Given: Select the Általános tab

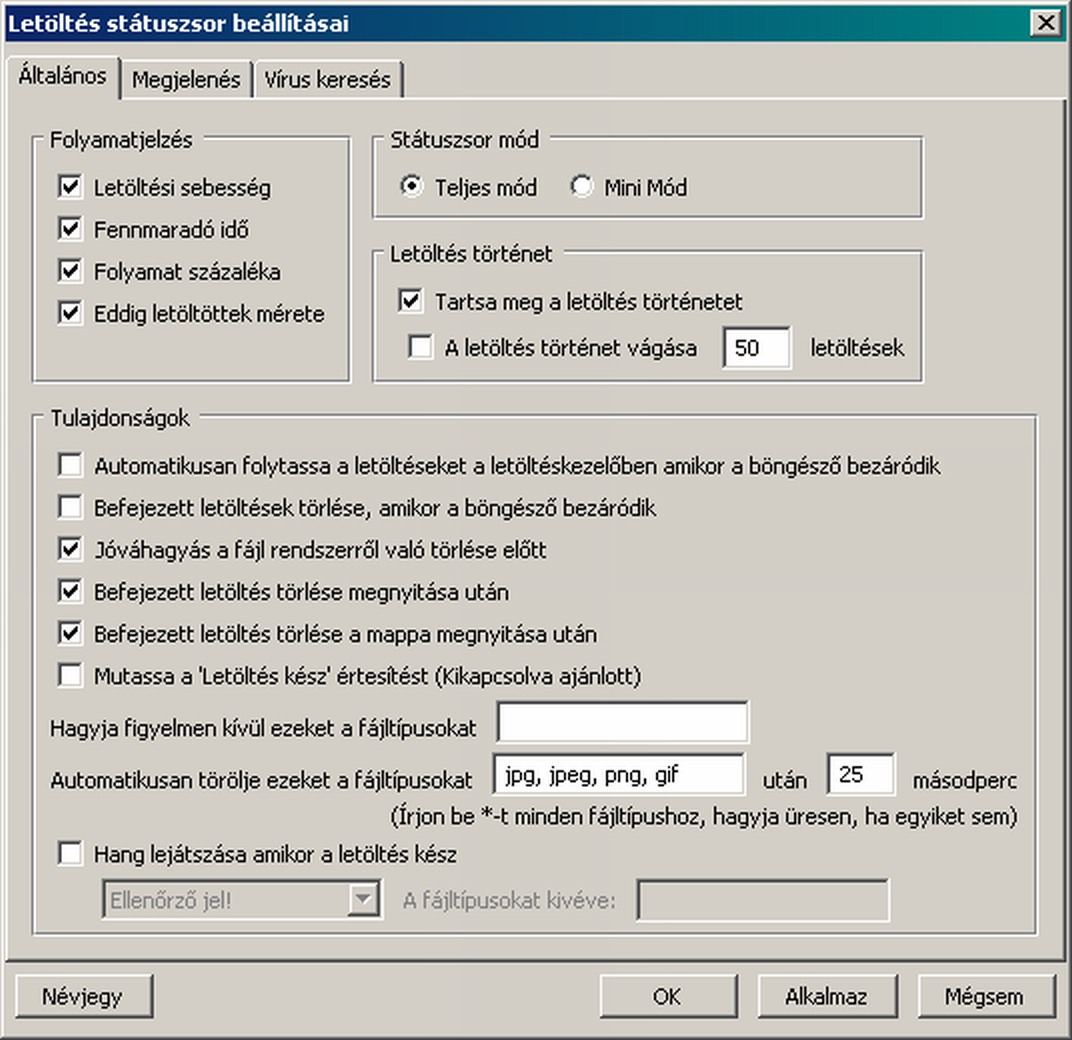Looking at the screenshot, I should tap(62, 77).
